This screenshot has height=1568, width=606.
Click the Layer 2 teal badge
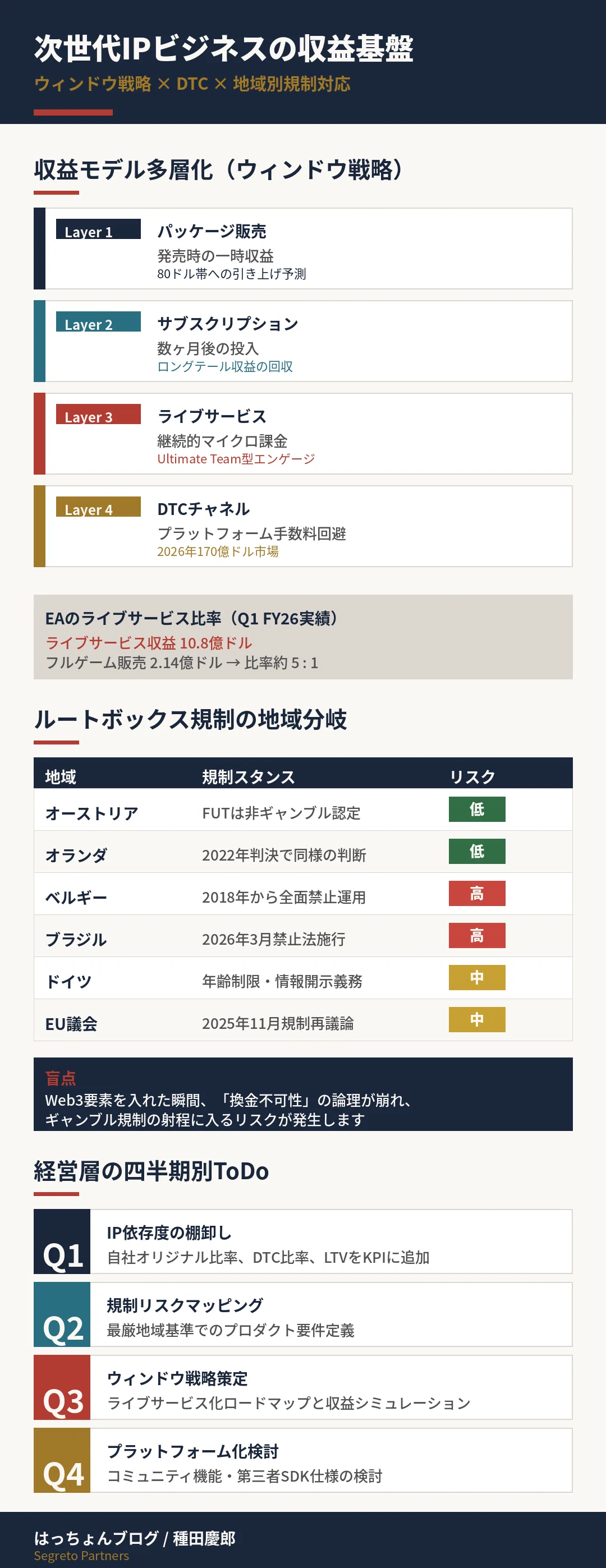(98, 321)
